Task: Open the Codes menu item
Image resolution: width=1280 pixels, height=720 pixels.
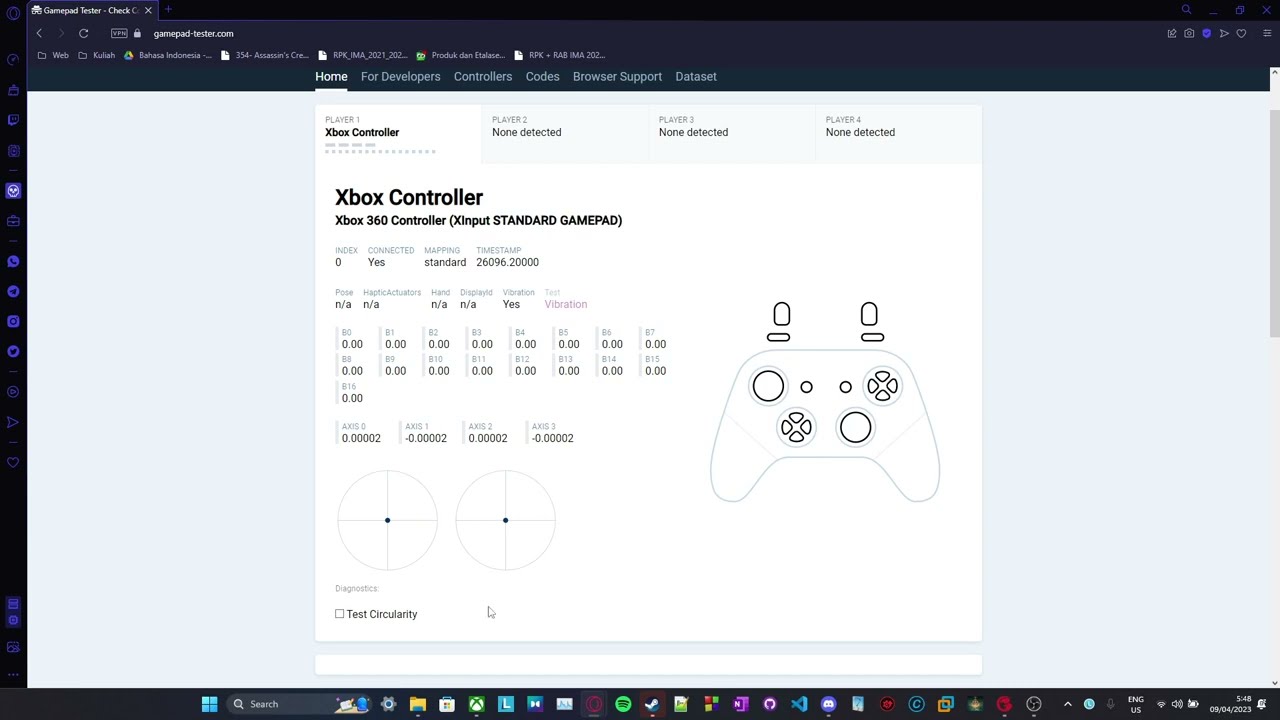Action: pos(542,76)
